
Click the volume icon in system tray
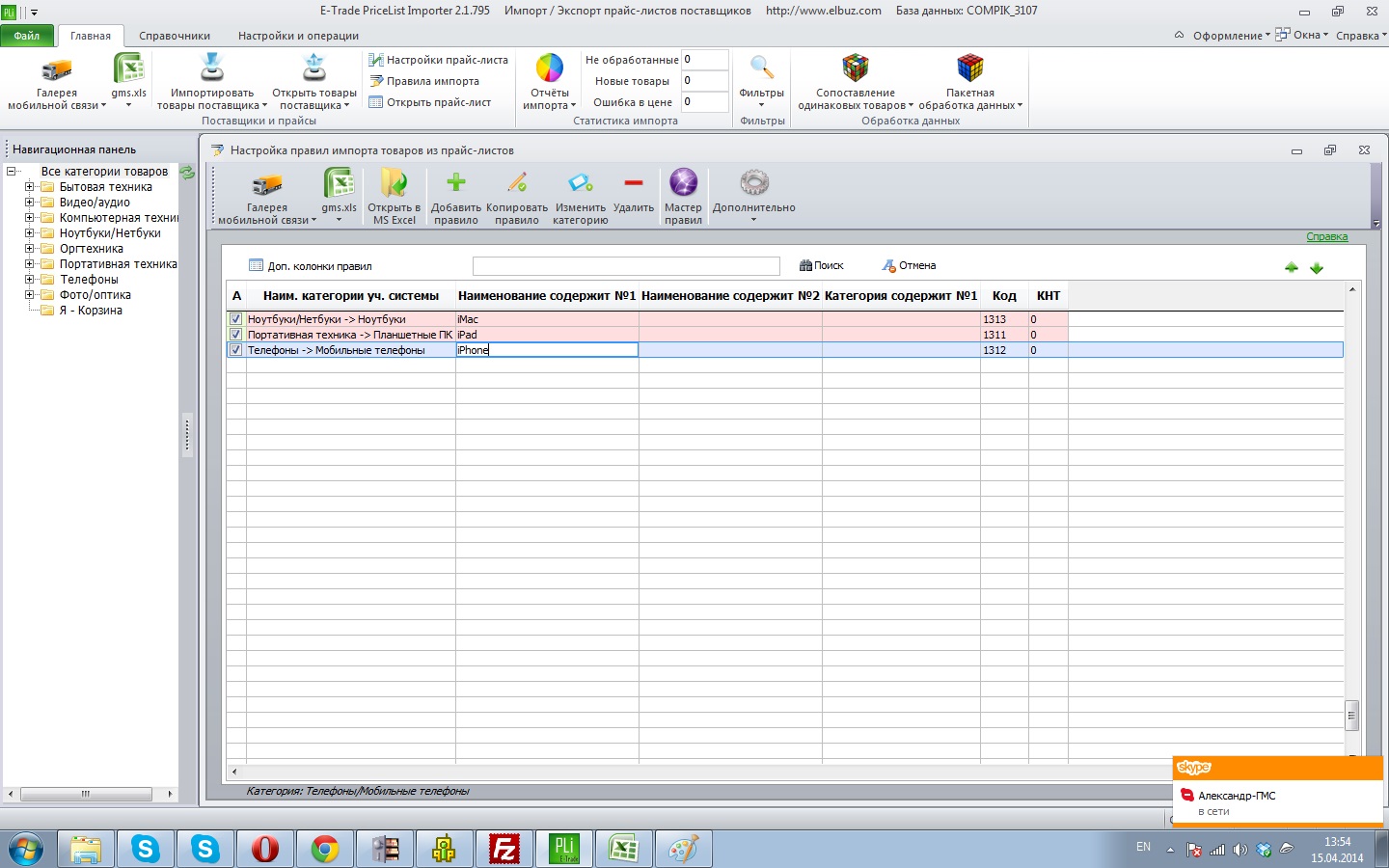(1240, 850)
